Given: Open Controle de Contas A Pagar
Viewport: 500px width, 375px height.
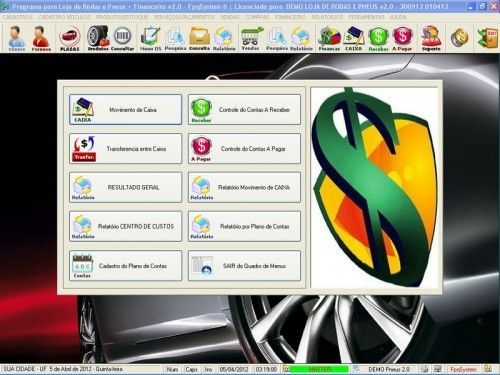Looking at the screenshot, I should [244, 149].
